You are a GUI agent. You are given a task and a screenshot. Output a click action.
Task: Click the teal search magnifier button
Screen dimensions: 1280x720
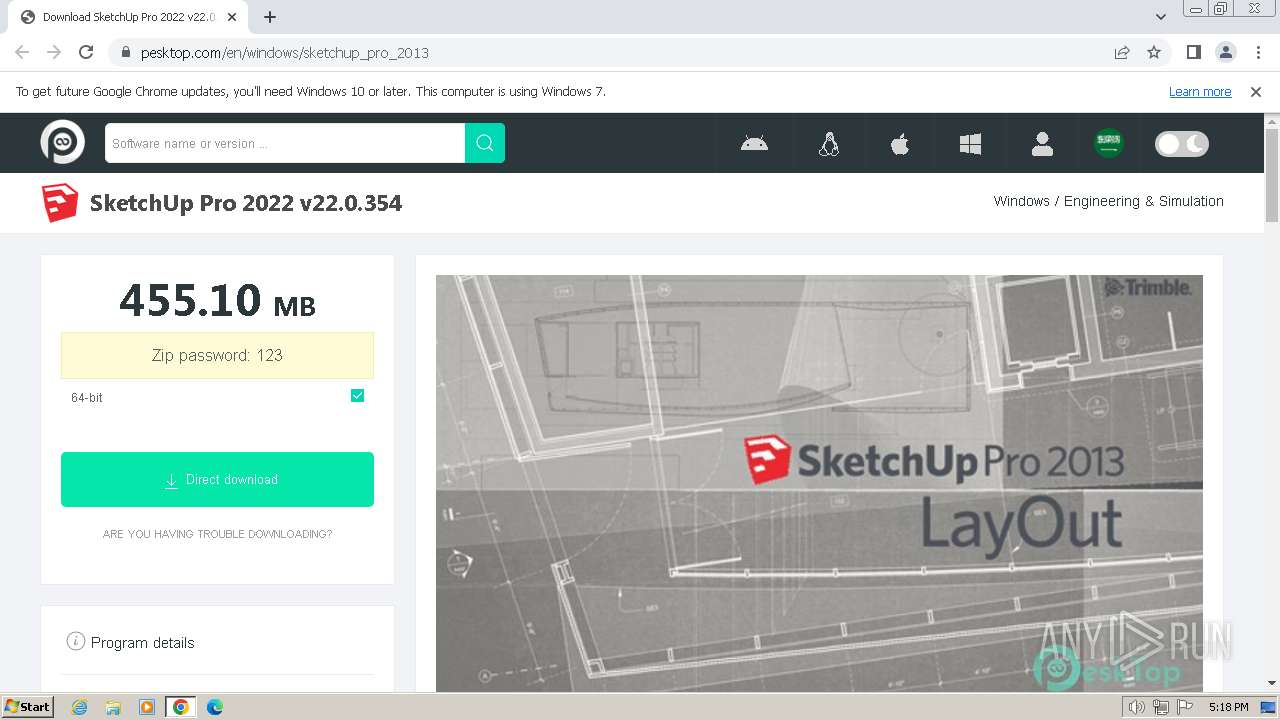tap(485, 143)
